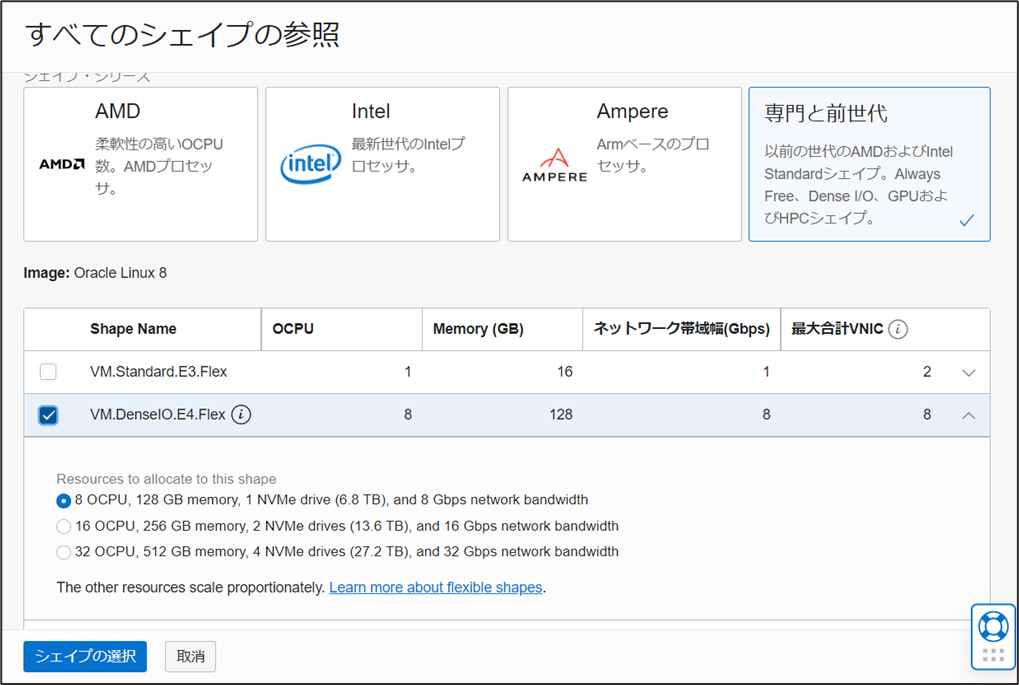Choose 32 OCPU, 512 GB memory option
Screen dimensions: 1019x685
(64, 553)
